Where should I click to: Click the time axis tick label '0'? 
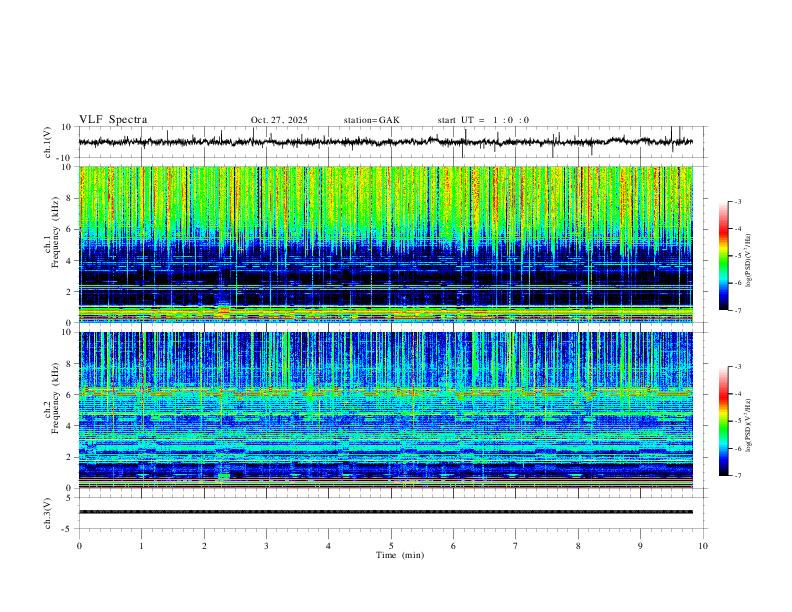point(79,546)
